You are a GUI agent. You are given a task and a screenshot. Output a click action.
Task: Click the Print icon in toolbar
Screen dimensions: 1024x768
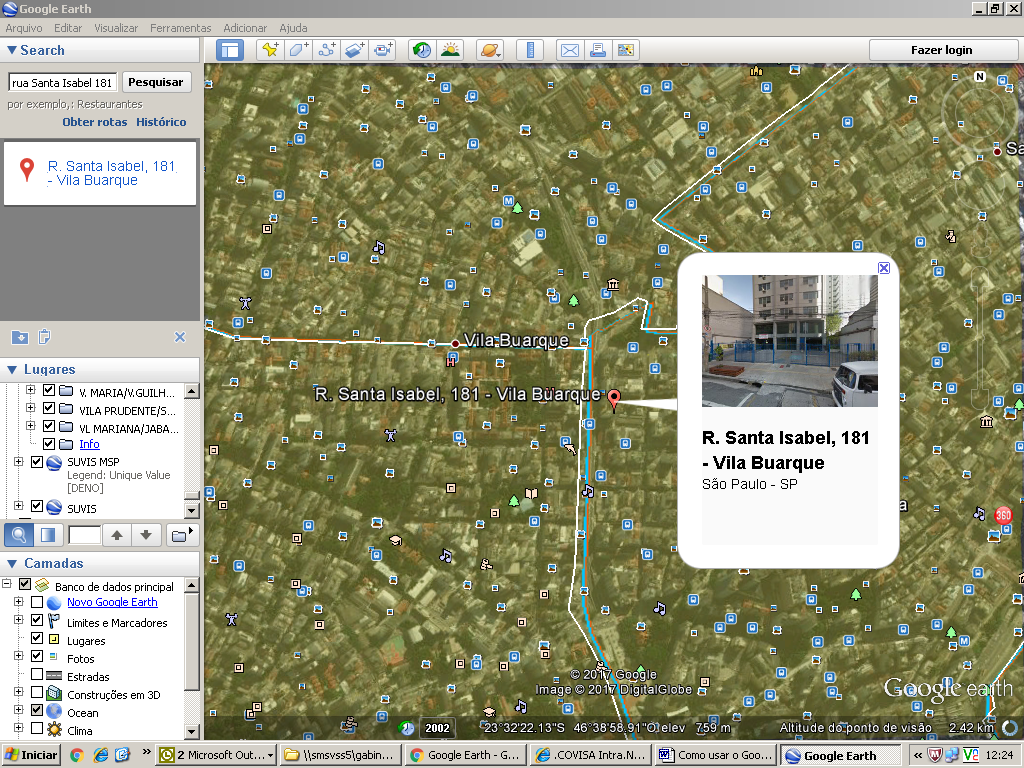click(x=598, y=50)
